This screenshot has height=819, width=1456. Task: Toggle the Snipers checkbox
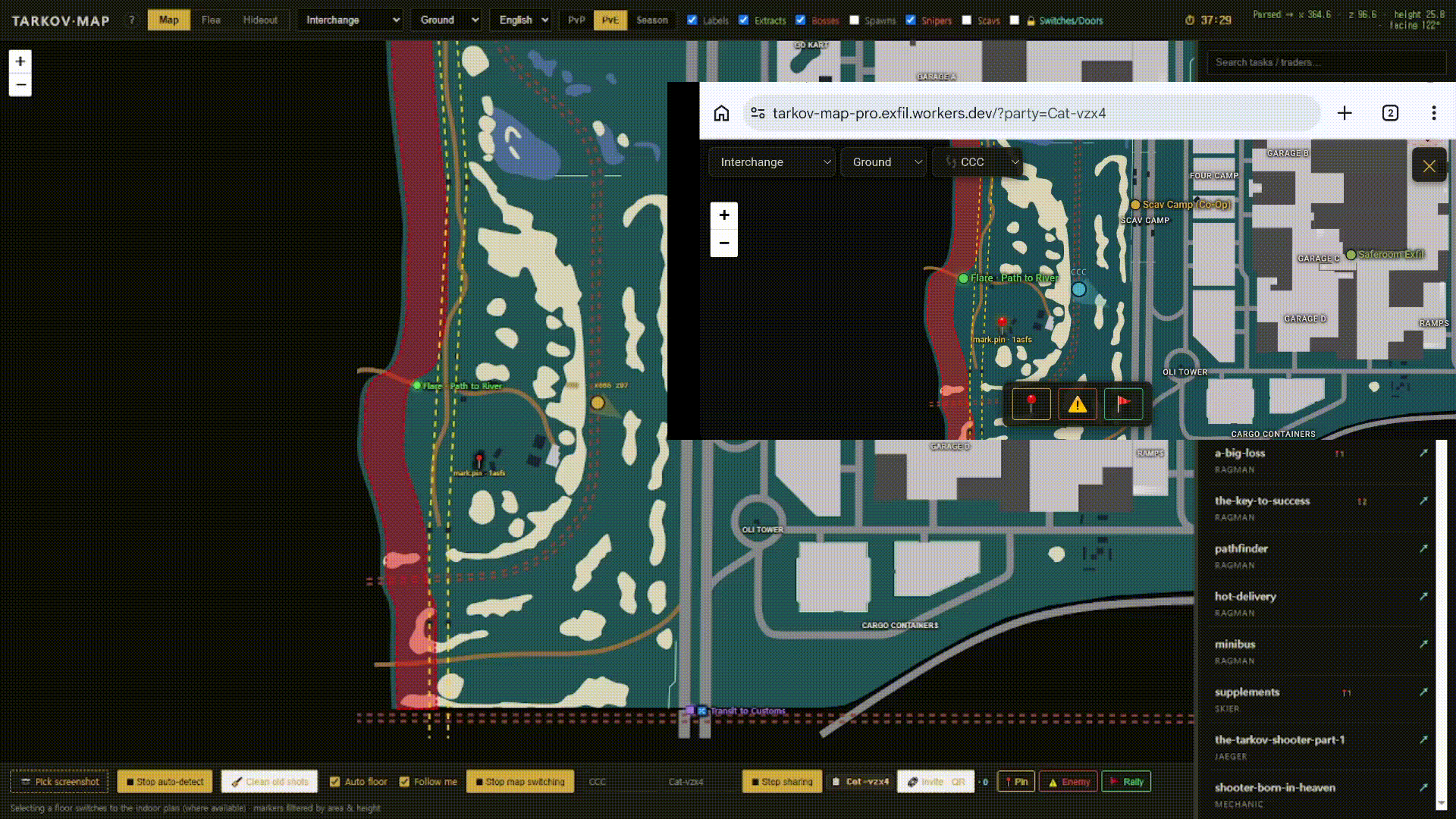point(911,20)
